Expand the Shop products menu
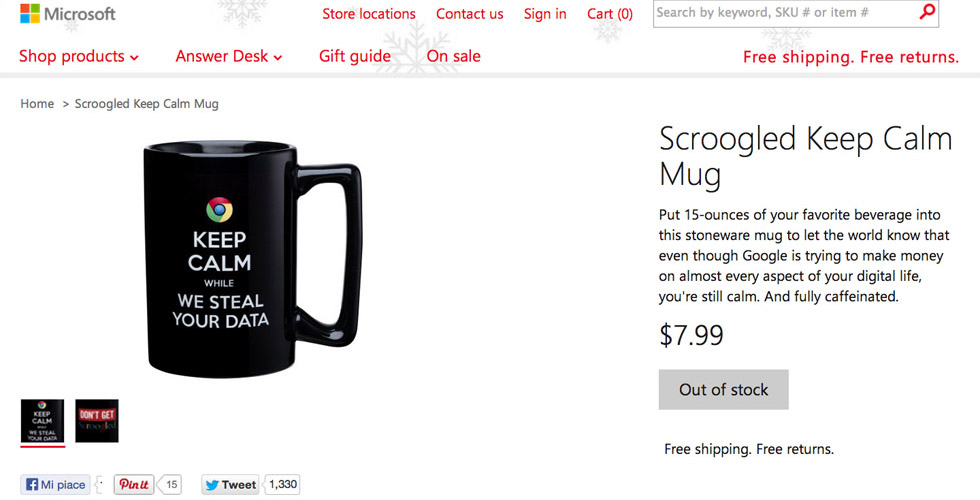Image resolution: width=980 pixels, height=500 pixels. click(x=79, y=56)
